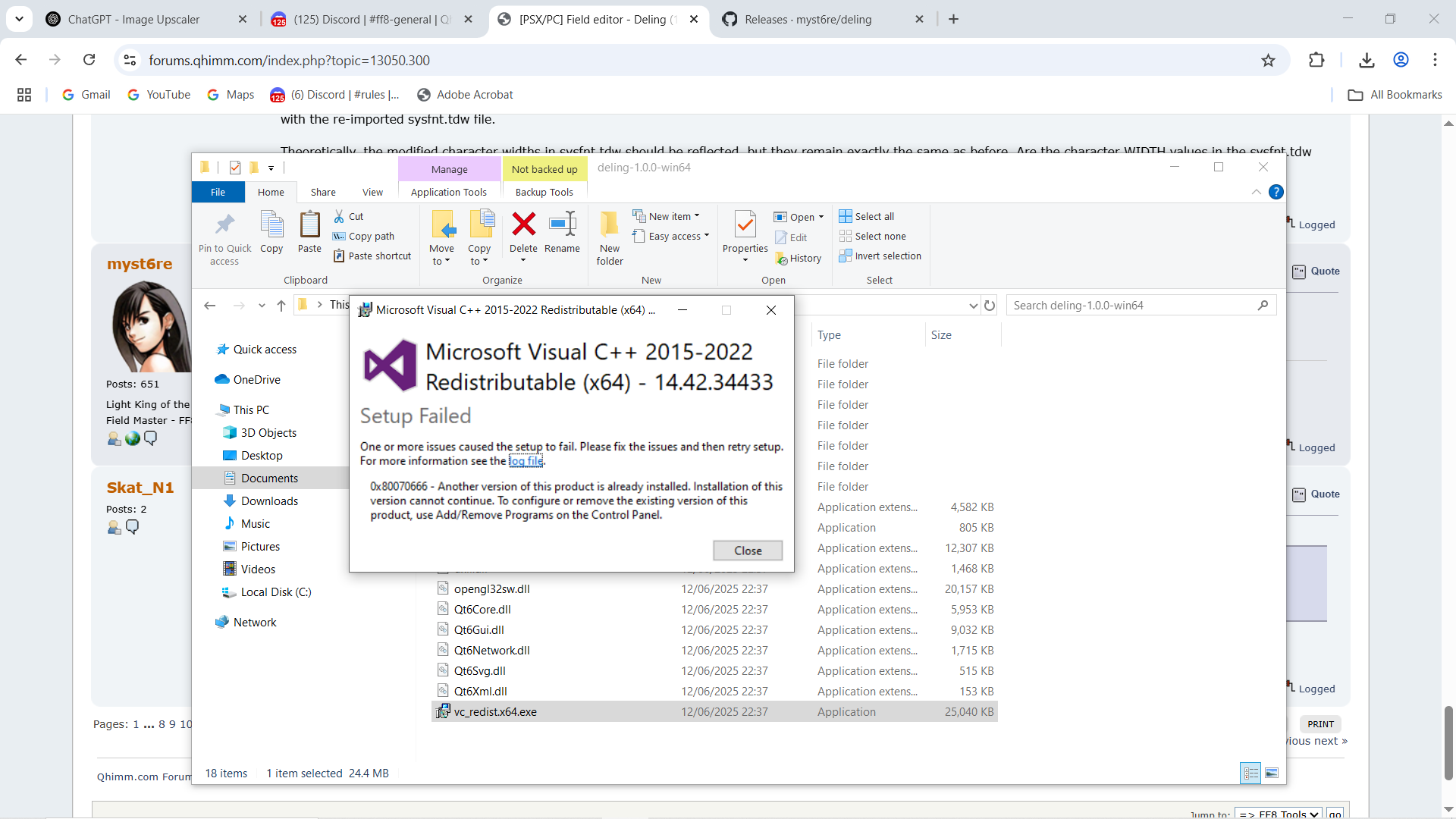Viewport: 1456px width, 819px height.
Task: Switch to details view icon in status bar
Action: pyautogui.click(x=1250, y=773)
